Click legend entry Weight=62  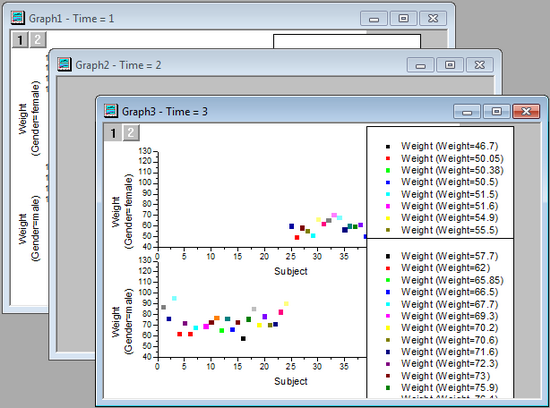pos(445,268)
